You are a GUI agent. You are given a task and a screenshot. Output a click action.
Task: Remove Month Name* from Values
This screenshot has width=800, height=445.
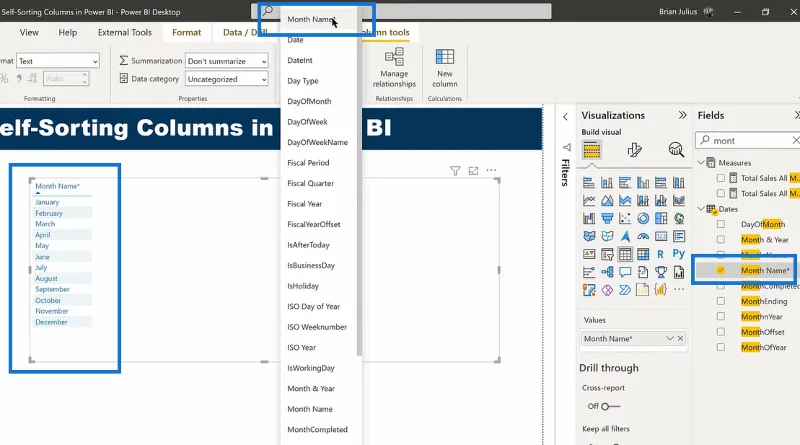click(x=680, y=338)
